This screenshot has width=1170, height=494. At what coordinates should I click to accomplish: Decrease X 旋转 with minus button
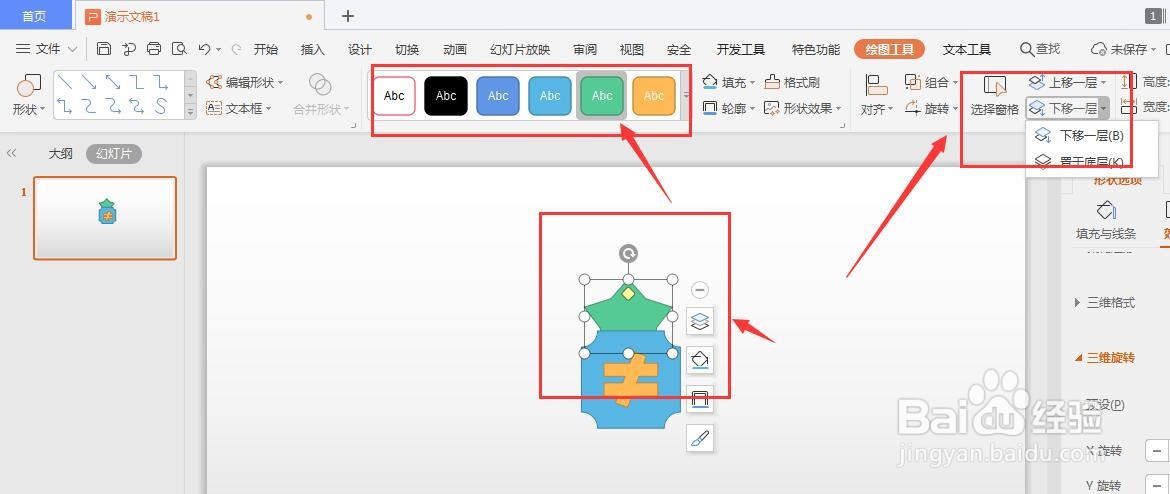point(1157,451)
